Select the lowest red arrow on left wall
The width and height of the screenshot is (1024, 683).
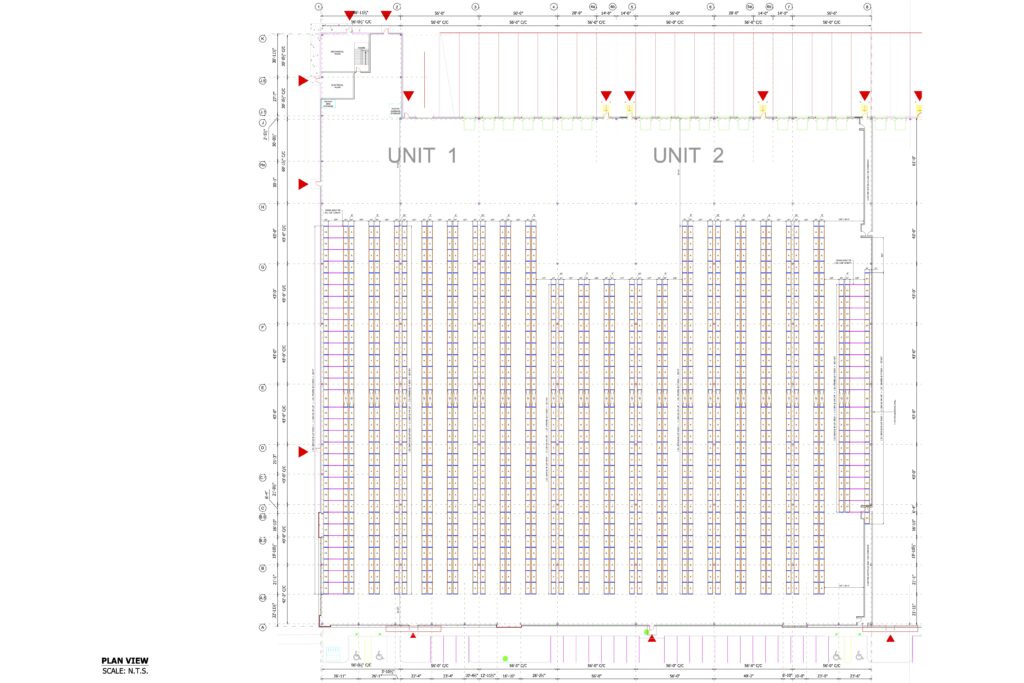click(x=303, y=452)
